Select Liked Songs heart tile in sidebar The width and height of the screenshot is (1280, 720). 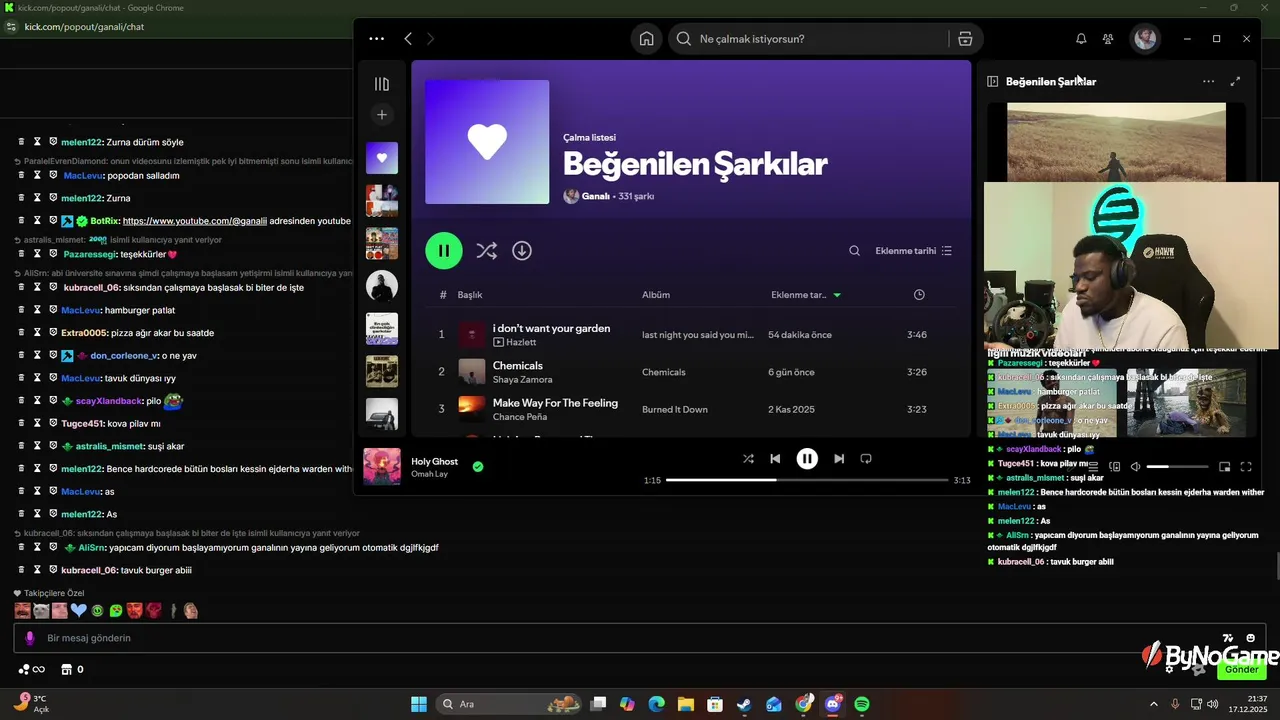pyautogui.click(x=382, y=158)
